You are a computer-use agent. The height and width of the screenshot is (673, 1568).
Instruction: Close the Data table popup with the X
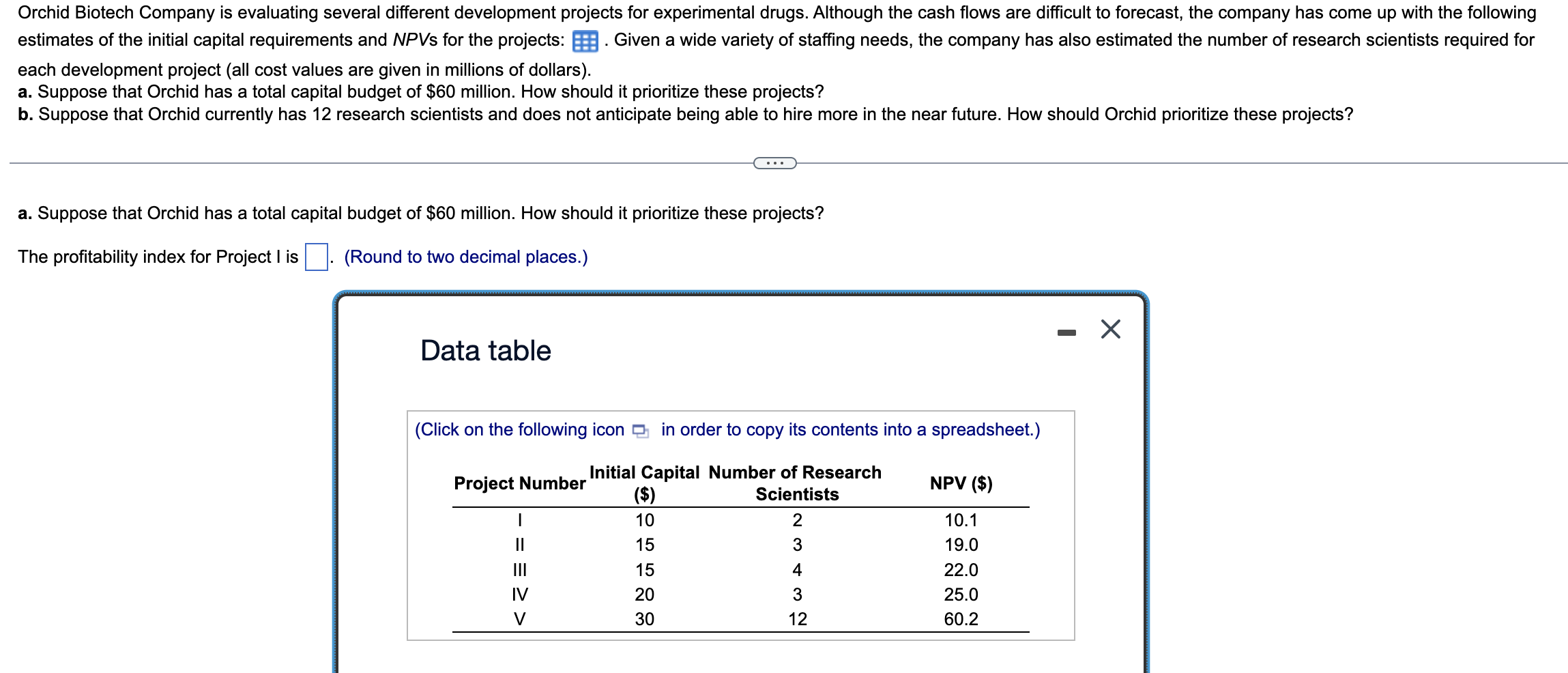pyautogui.click(x=1111, y=330)
